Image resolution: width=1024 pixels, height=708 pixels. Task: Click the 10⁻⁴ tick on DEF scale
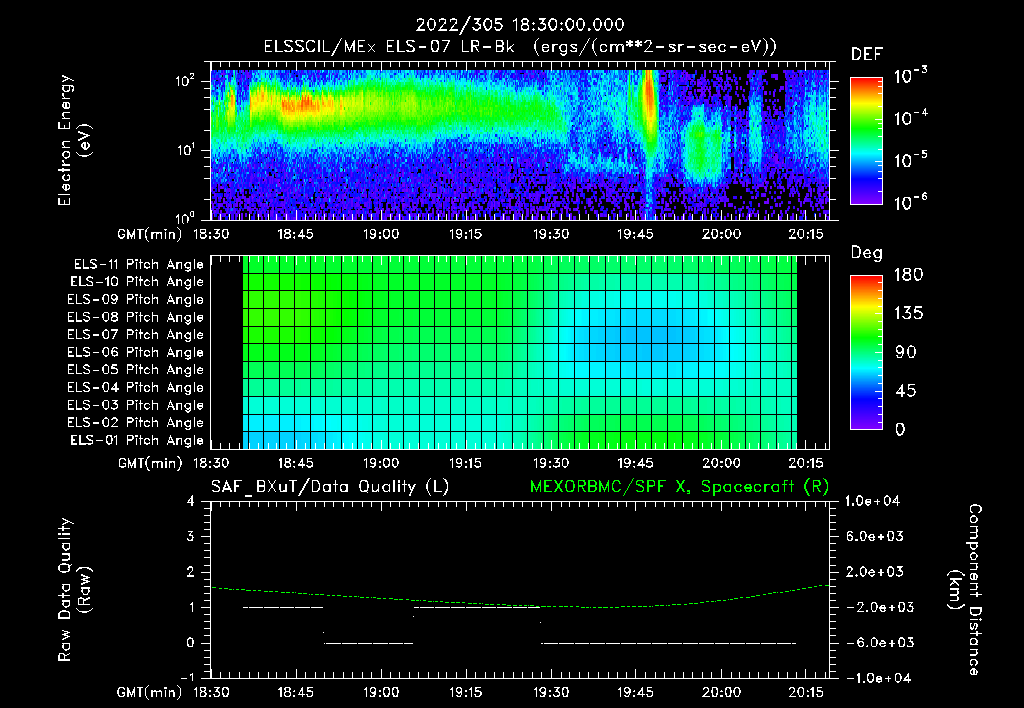(910, 118)
